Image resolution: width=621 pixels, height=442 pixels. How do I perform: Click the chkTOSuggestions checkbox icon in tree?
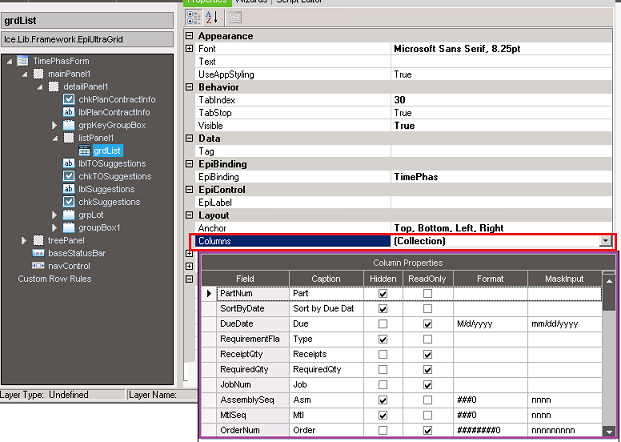pos(69,176)
